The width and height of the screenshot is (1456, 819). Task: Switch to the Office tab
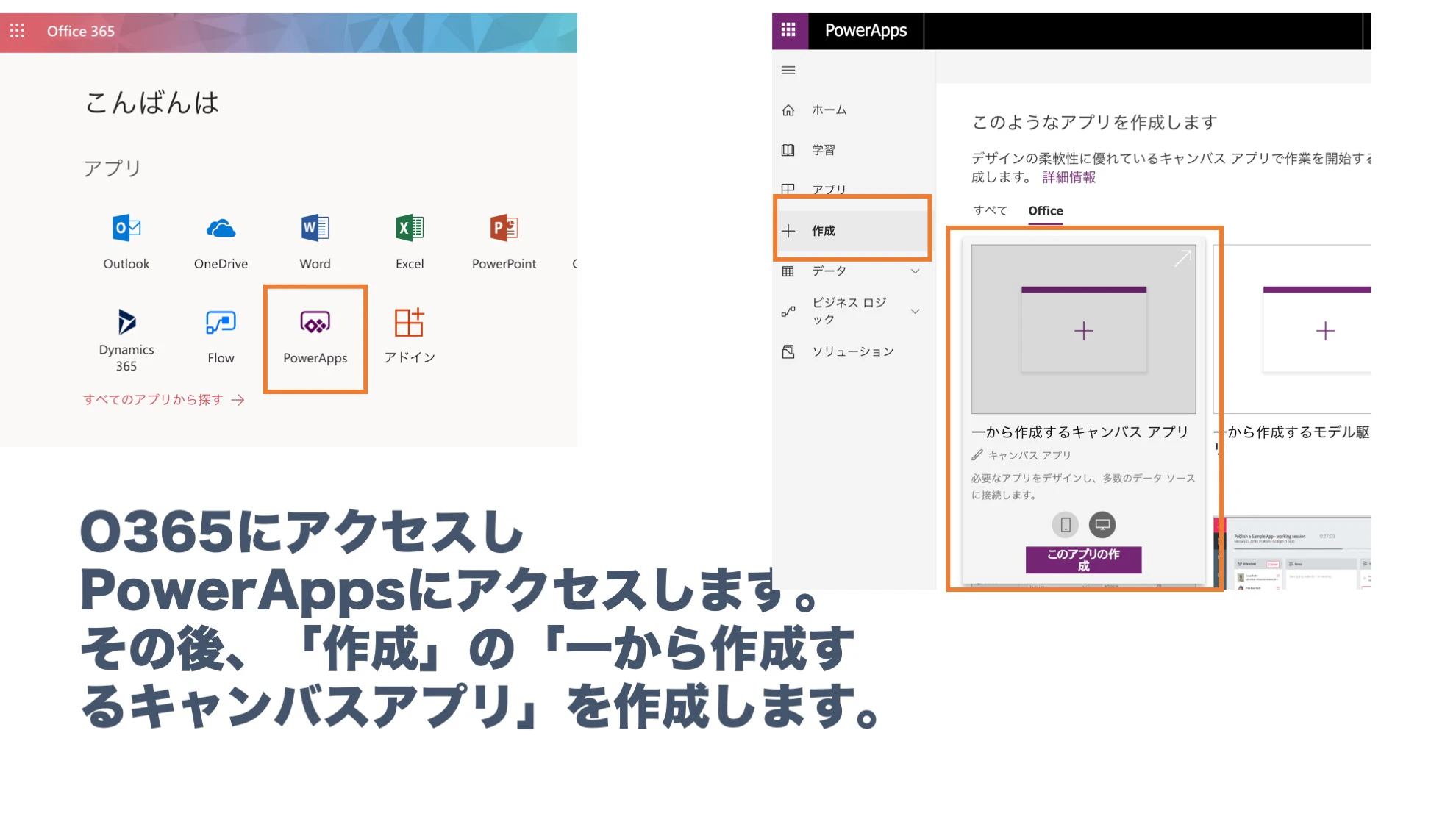tap(1046, 211)
